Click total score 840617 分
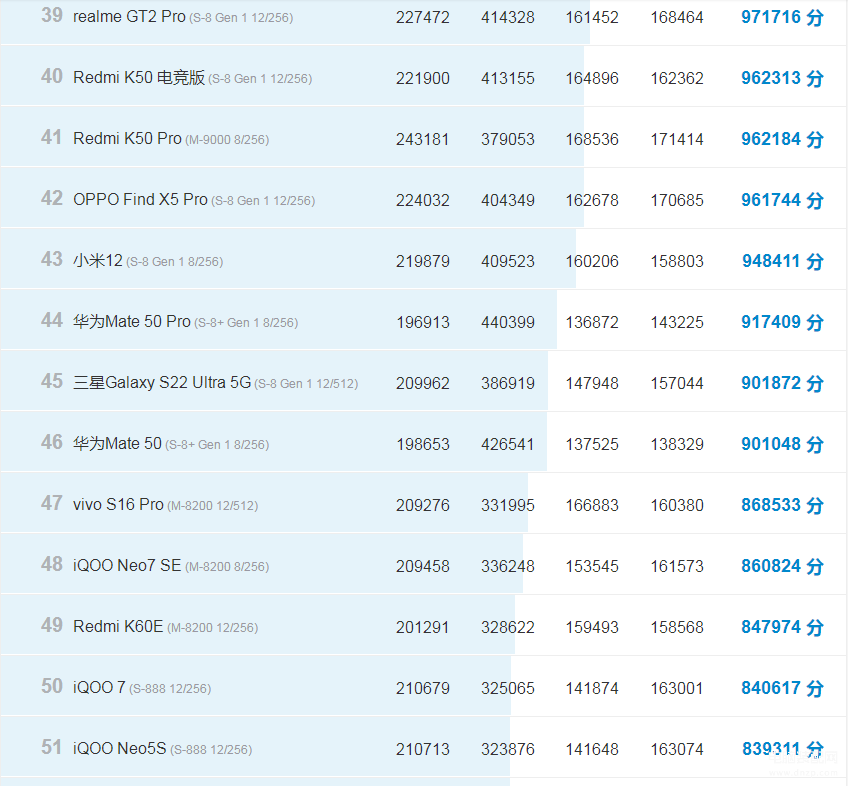This screenshot has width=848, height=786. point(782,688)
